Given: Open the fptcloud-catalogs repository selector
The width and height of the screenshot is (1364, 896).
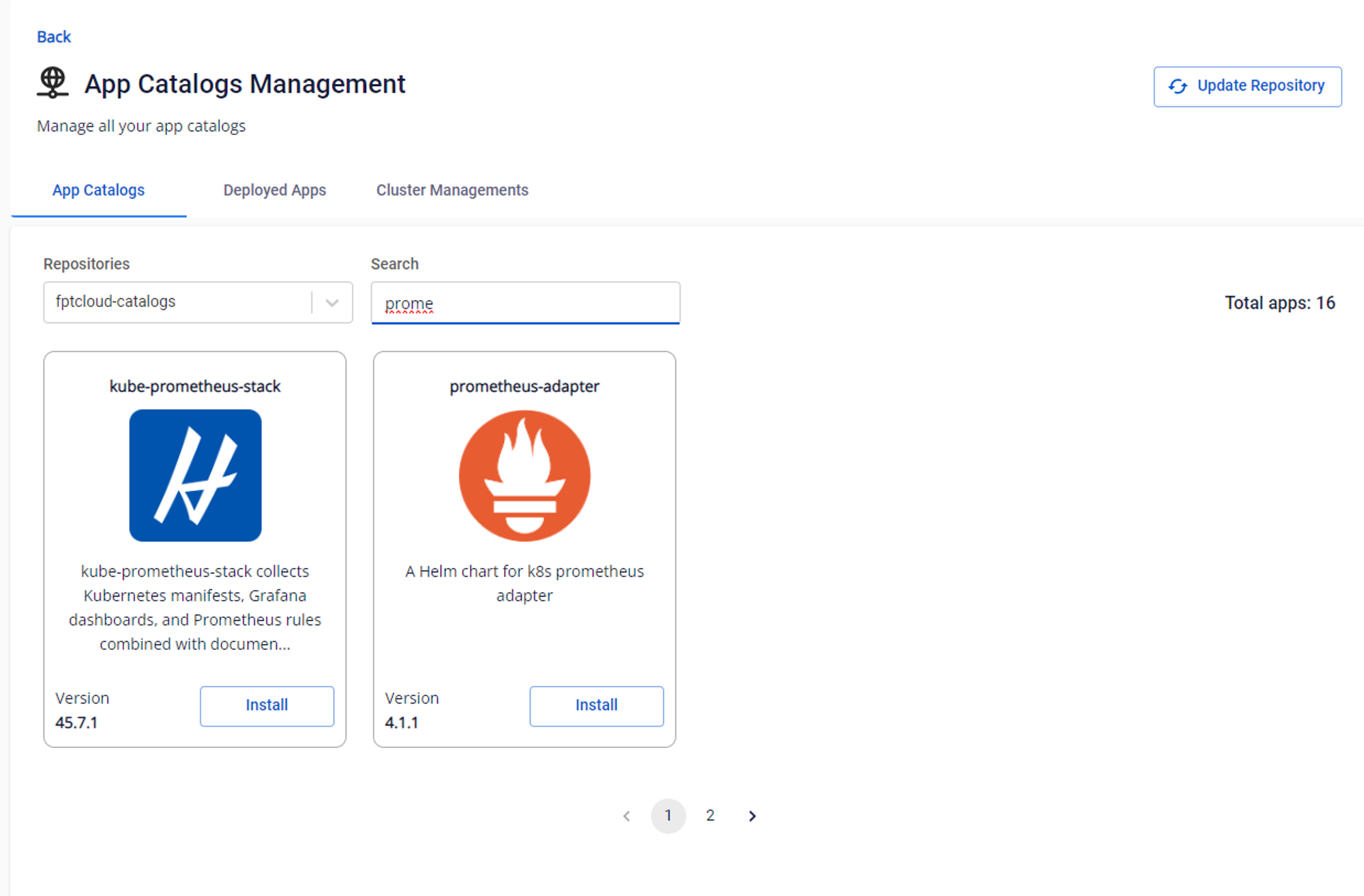Looking at the screenshot, I should (x=177, y=302).
